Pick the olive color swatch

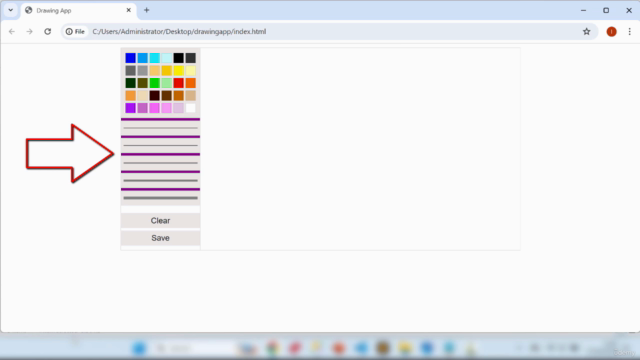click(x=142, y=83)
